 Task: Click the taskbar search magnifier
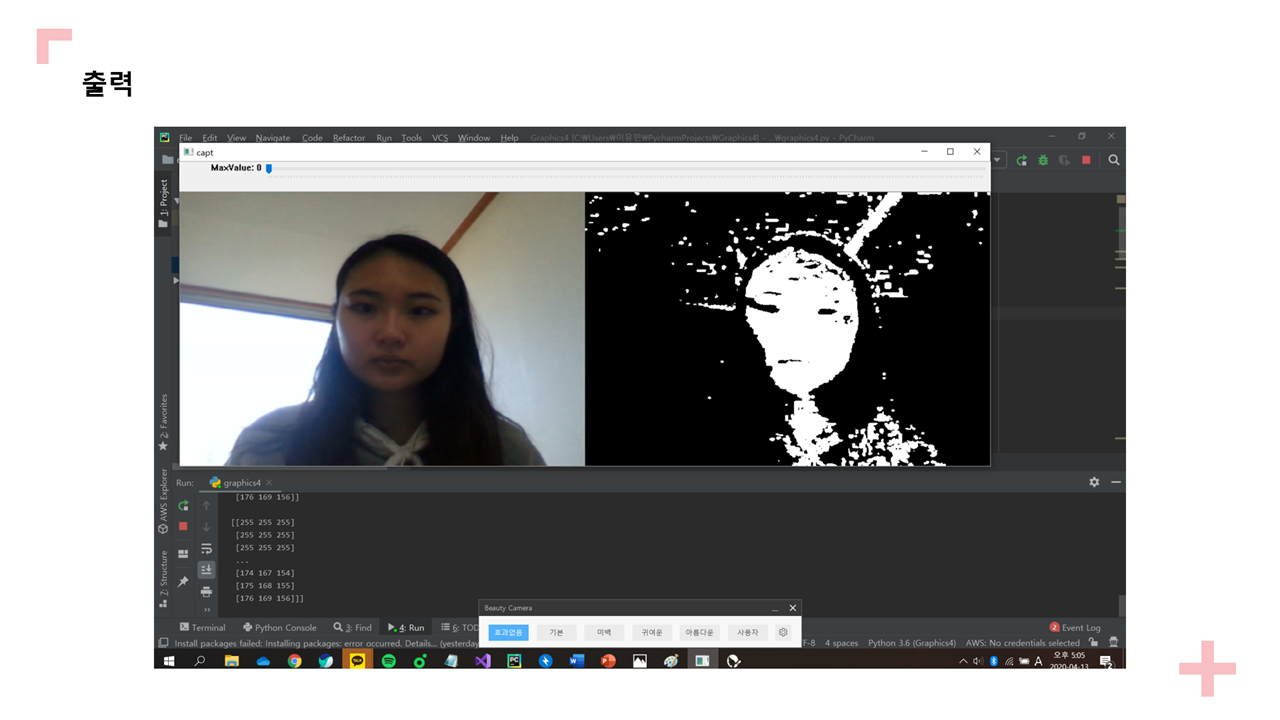(x=200, y=661)
